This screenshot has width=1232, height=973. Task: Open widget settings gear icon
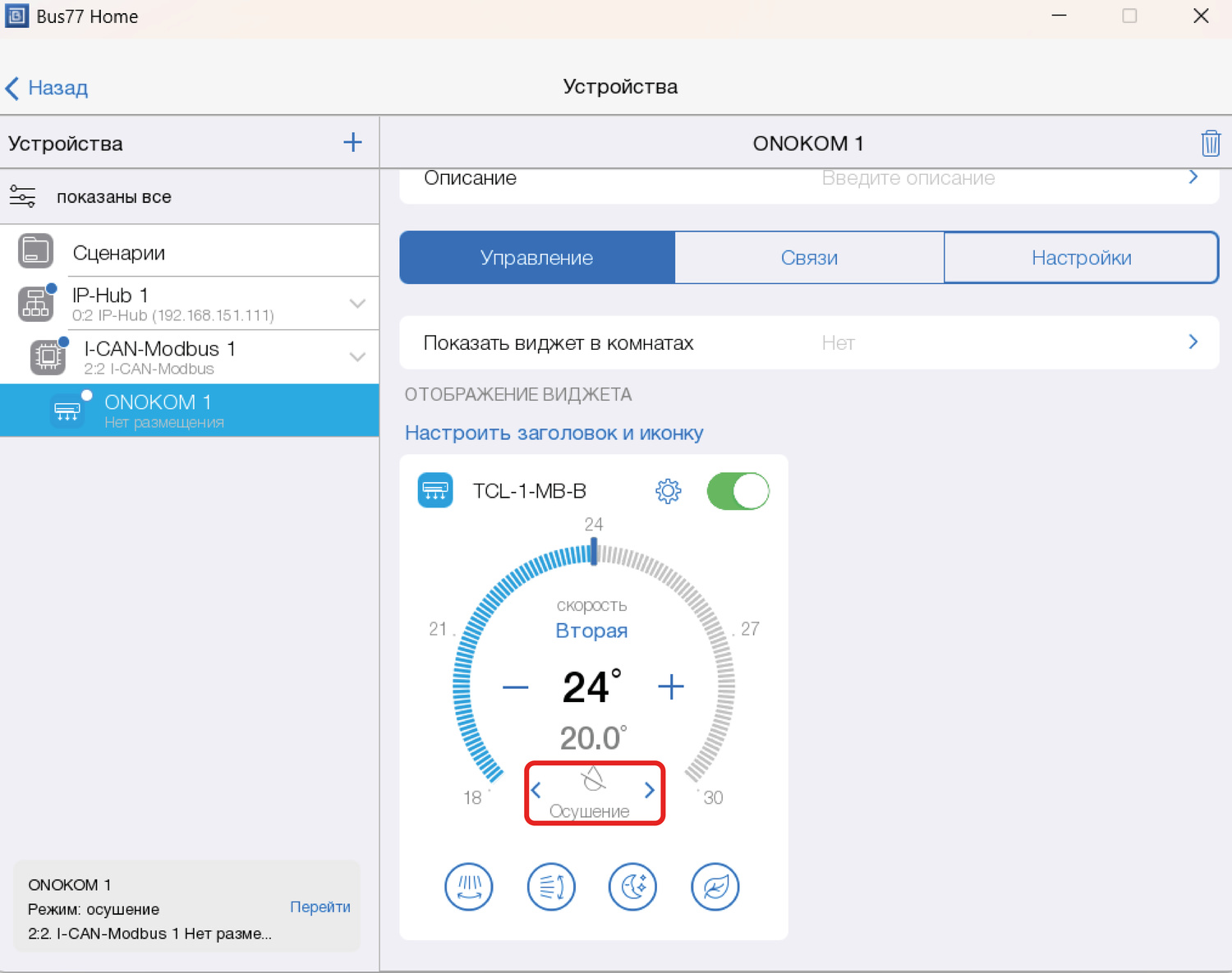coord(668,491)
